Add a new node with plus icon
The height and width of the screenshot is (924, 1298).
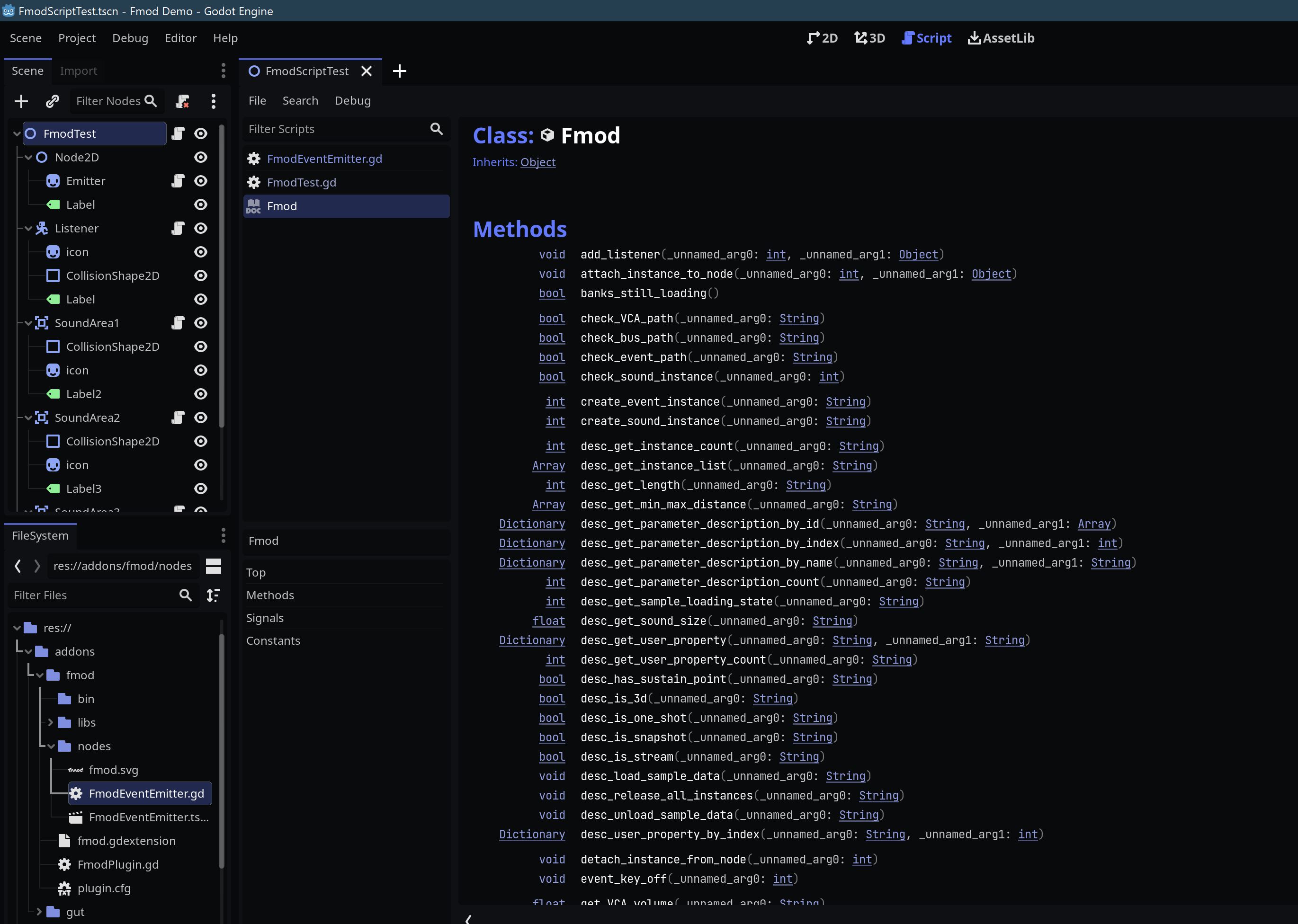[x=21, y=101]
